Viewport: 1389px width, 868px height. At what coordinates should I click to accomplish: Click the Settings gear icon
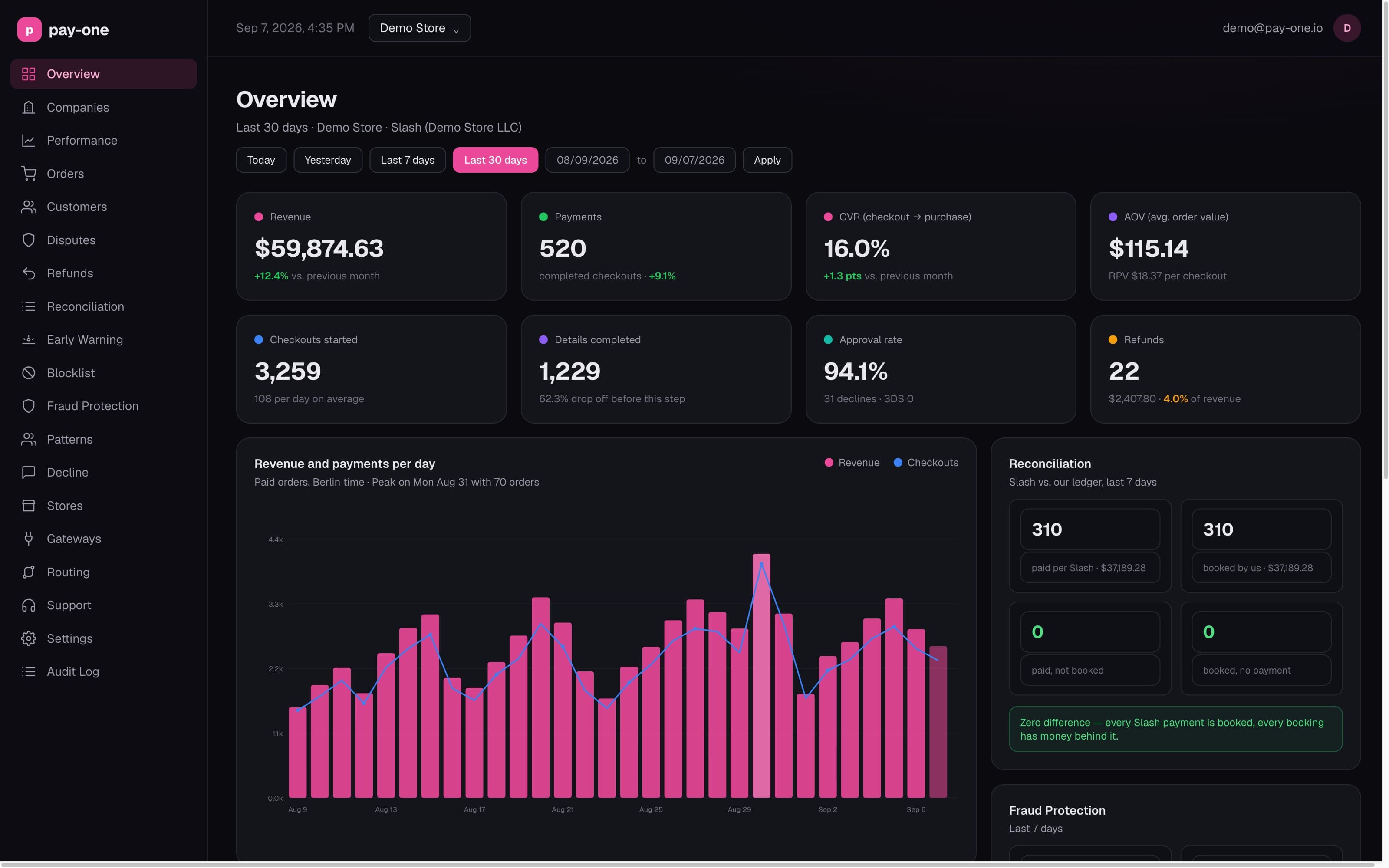pyautogui.click(x=29, y=638)
